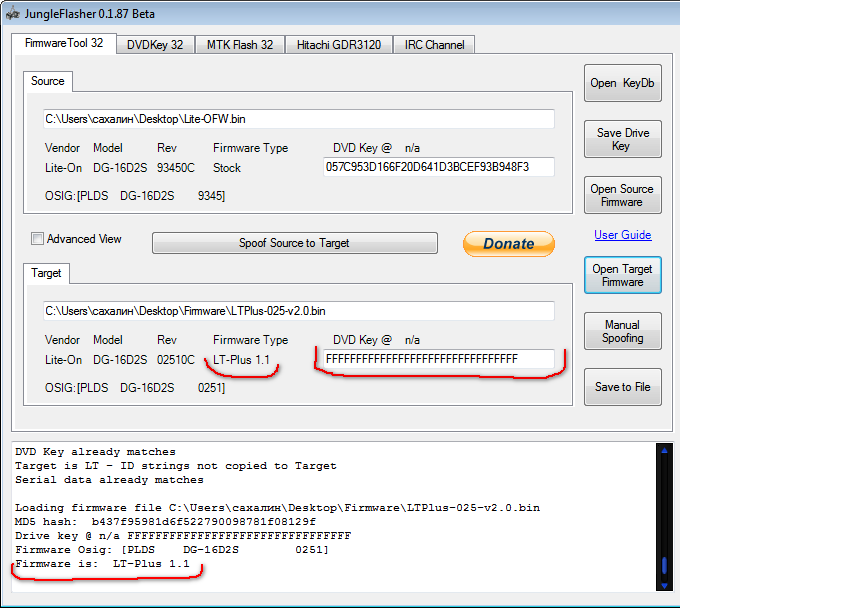Image resolution: width=856 pixels, height=608 pixels.
Task: Click the target OSIG text ending 0251]
Action: (x=135, y=388)
